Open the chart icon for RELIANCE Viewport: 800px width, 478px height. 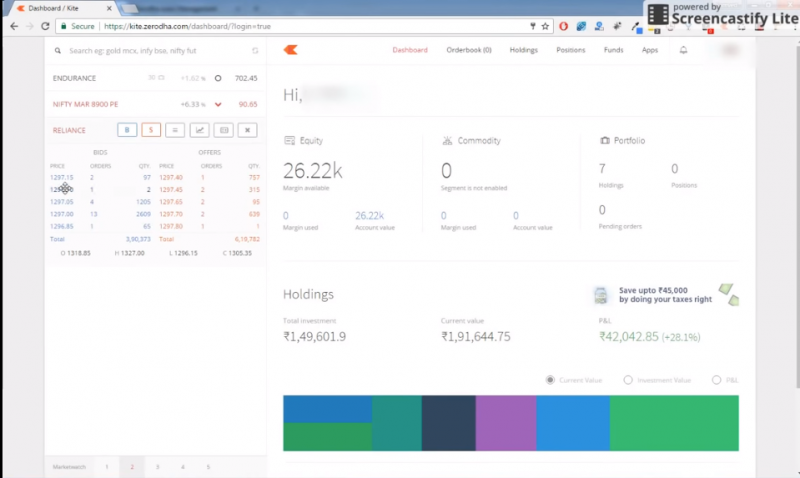point(199,130)
